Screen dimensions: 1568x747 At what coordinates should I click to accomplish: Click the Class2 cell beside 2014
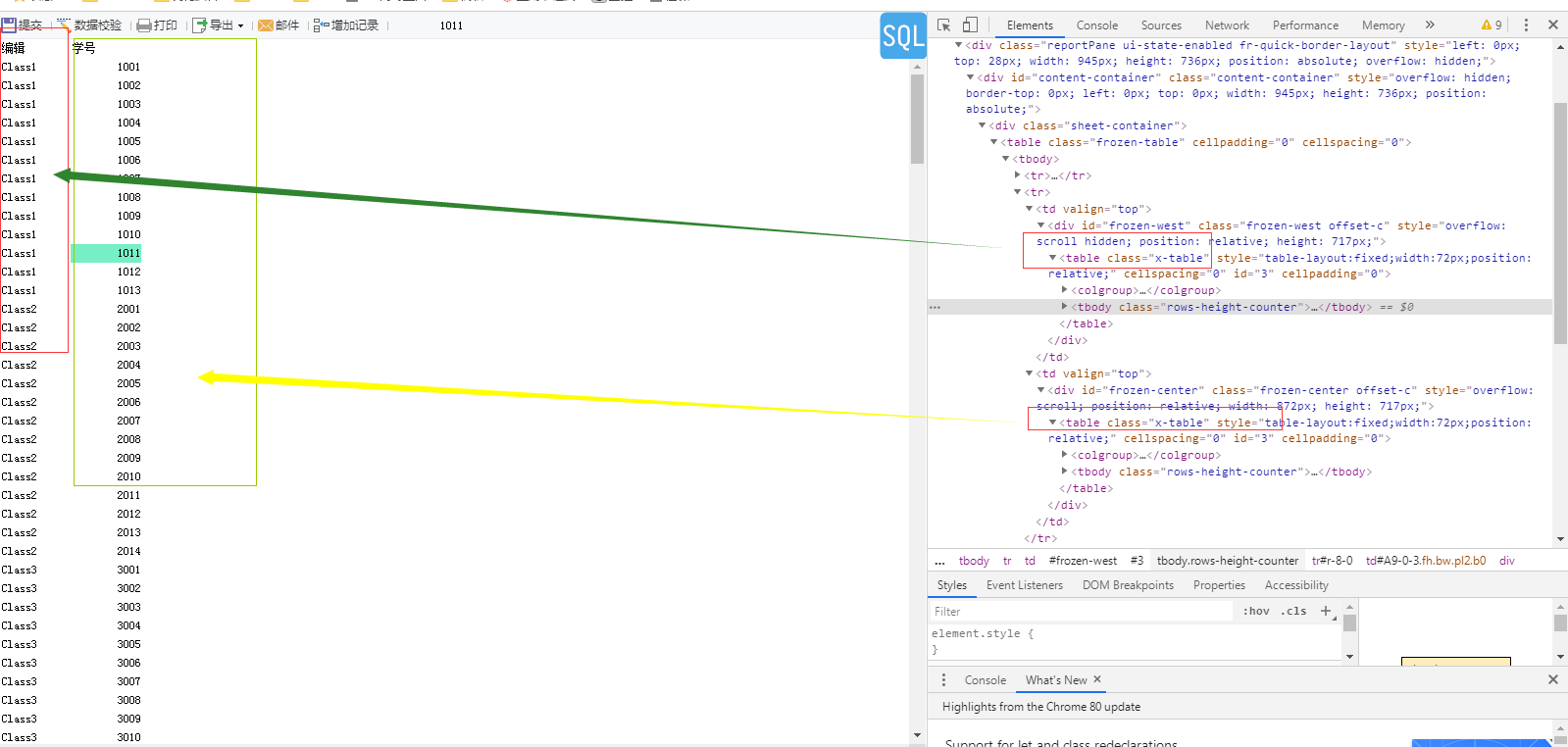coord(19,551)
